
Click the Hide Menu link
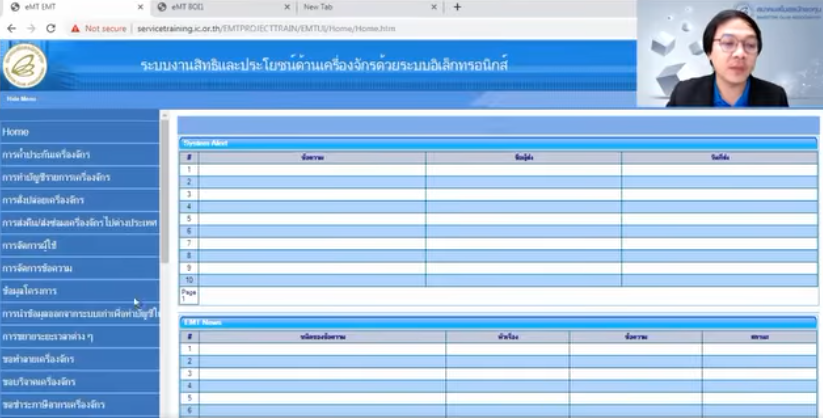coord(22,99)
